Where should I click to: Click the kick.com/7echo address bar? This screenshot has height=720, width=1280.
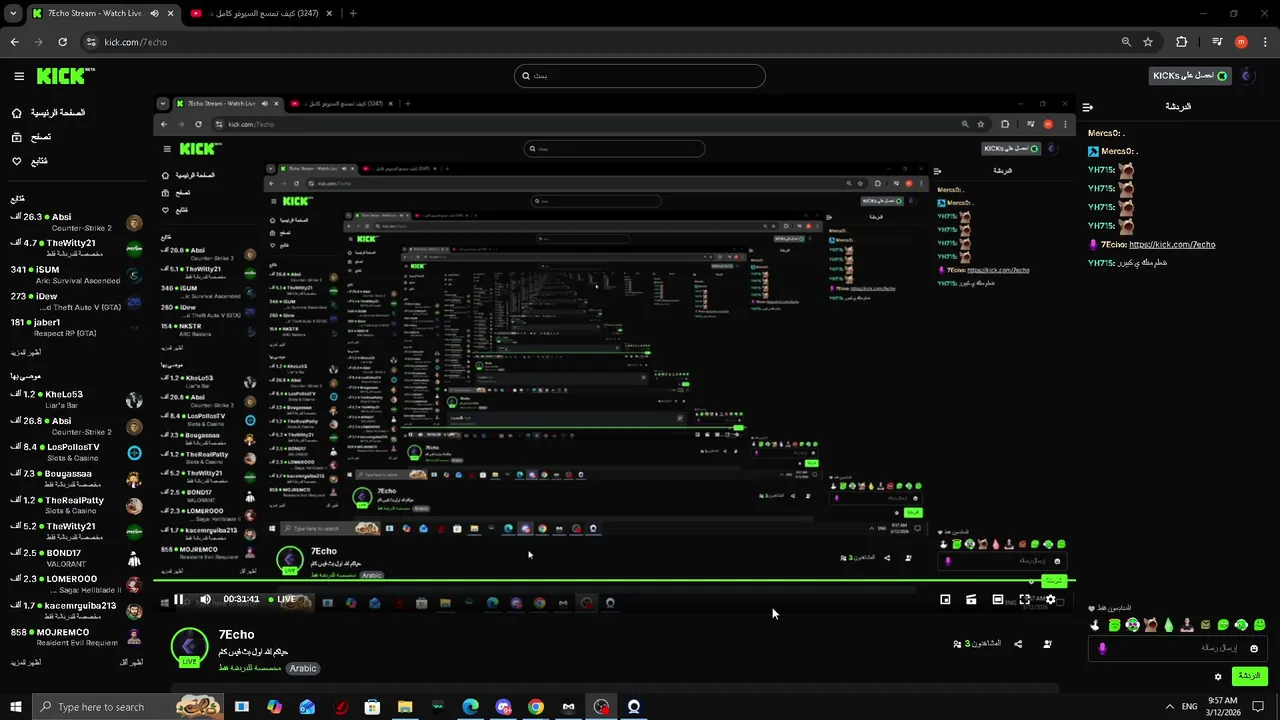pos(620,42)
